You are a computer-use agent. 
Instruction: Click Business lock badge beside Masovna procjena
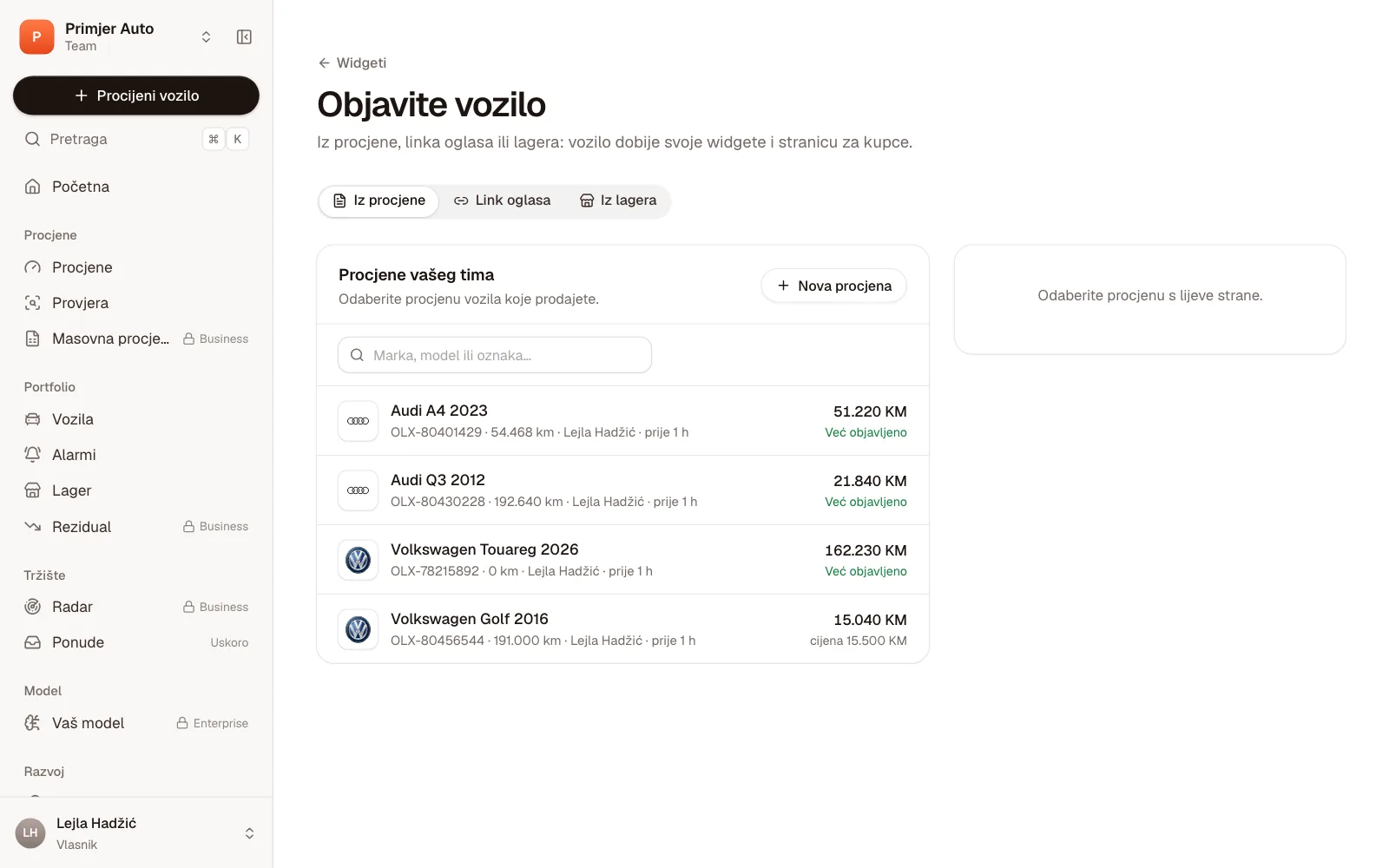215,339
